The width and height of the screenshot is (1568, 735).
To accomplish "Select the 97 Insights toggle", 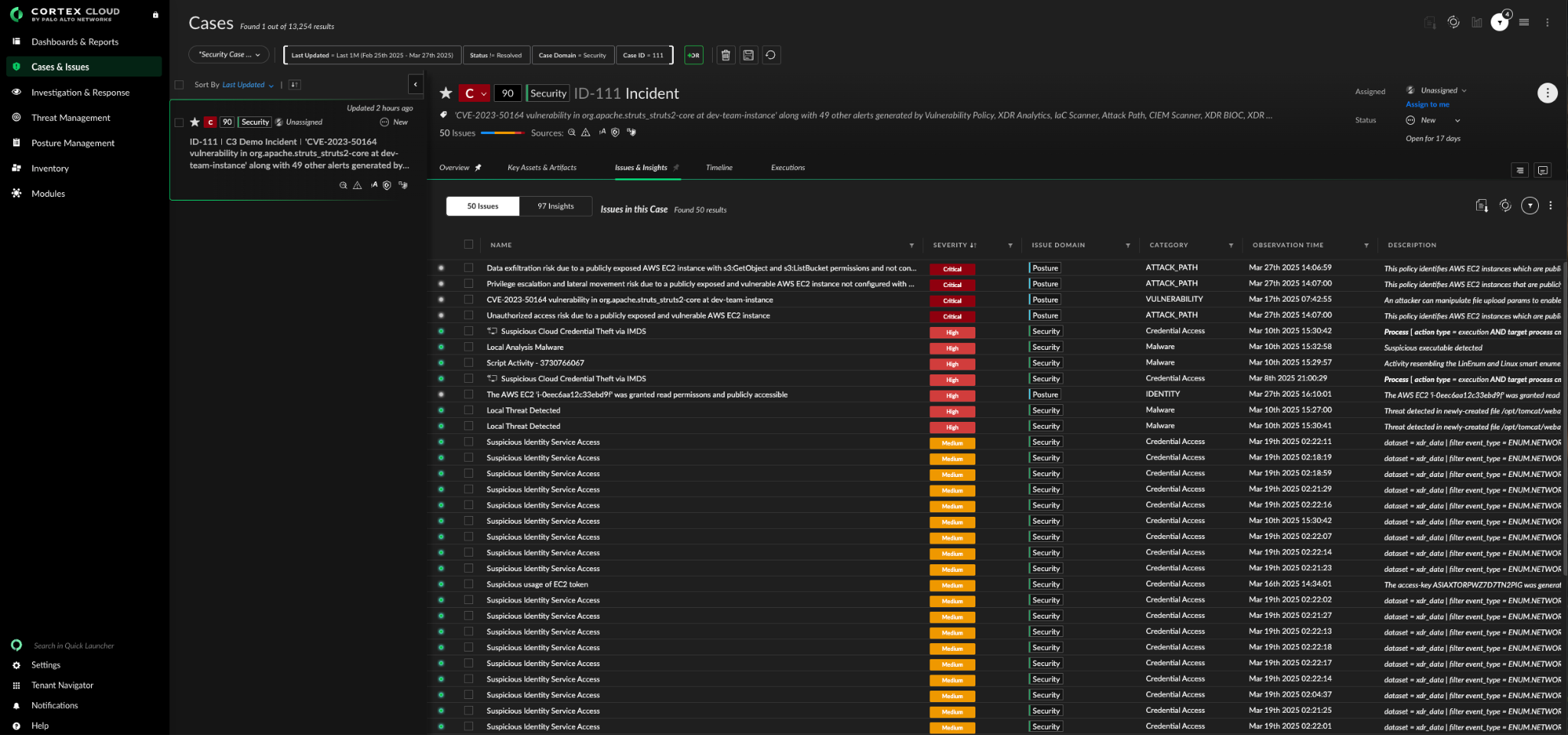I will 556,206.
